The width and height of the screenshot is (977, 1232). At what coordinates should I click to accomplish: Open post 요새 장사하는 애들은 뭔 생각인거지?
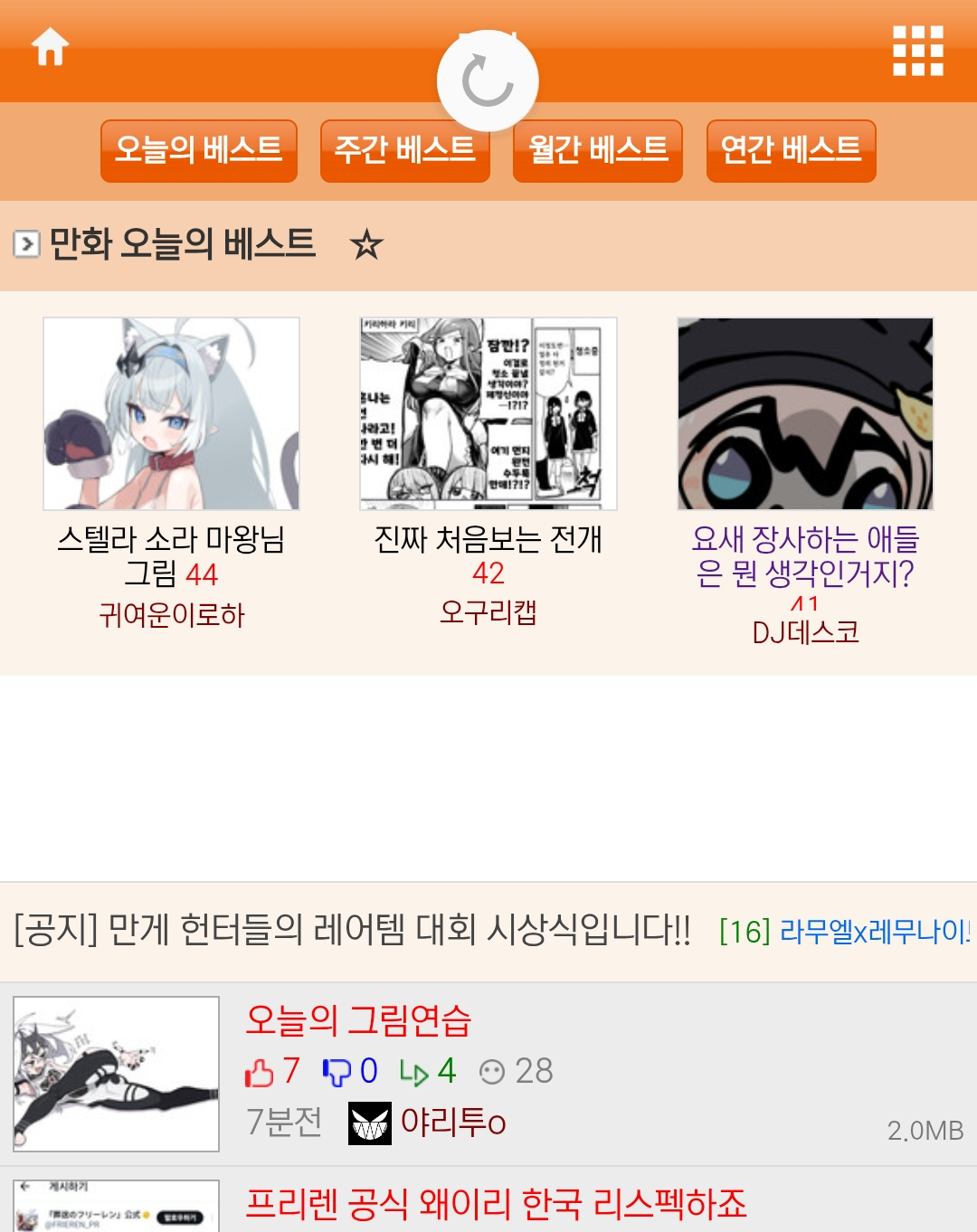tap(805, 555)
